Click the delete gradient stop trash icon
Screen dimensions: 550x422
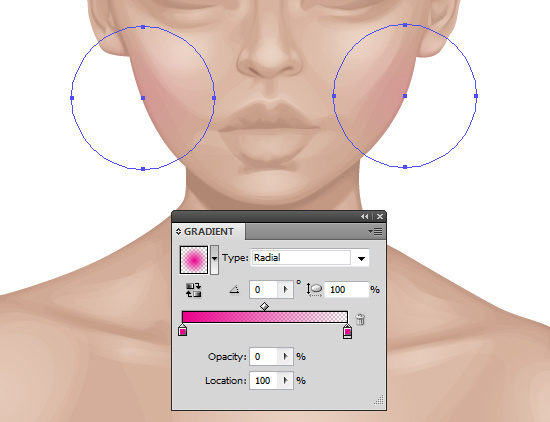click(360, 319)
